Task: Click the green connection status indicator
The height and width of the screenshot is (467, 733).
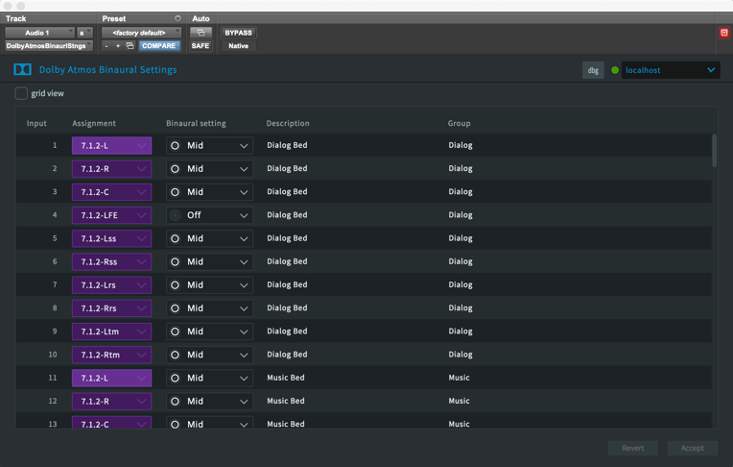Action: [x=615, y=70]
